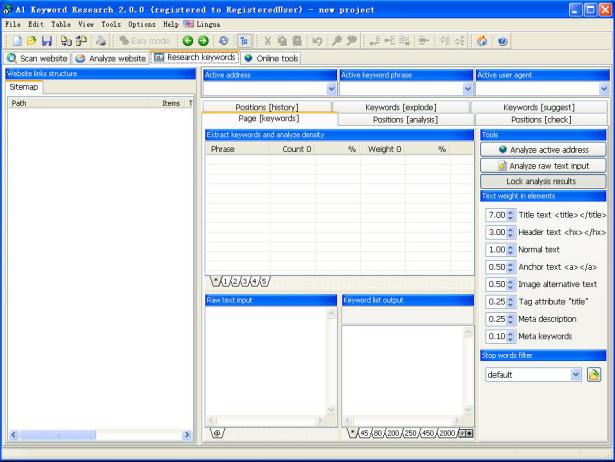
Task: Open the Positions [check] tab
Action: click(x=541, y=120)
